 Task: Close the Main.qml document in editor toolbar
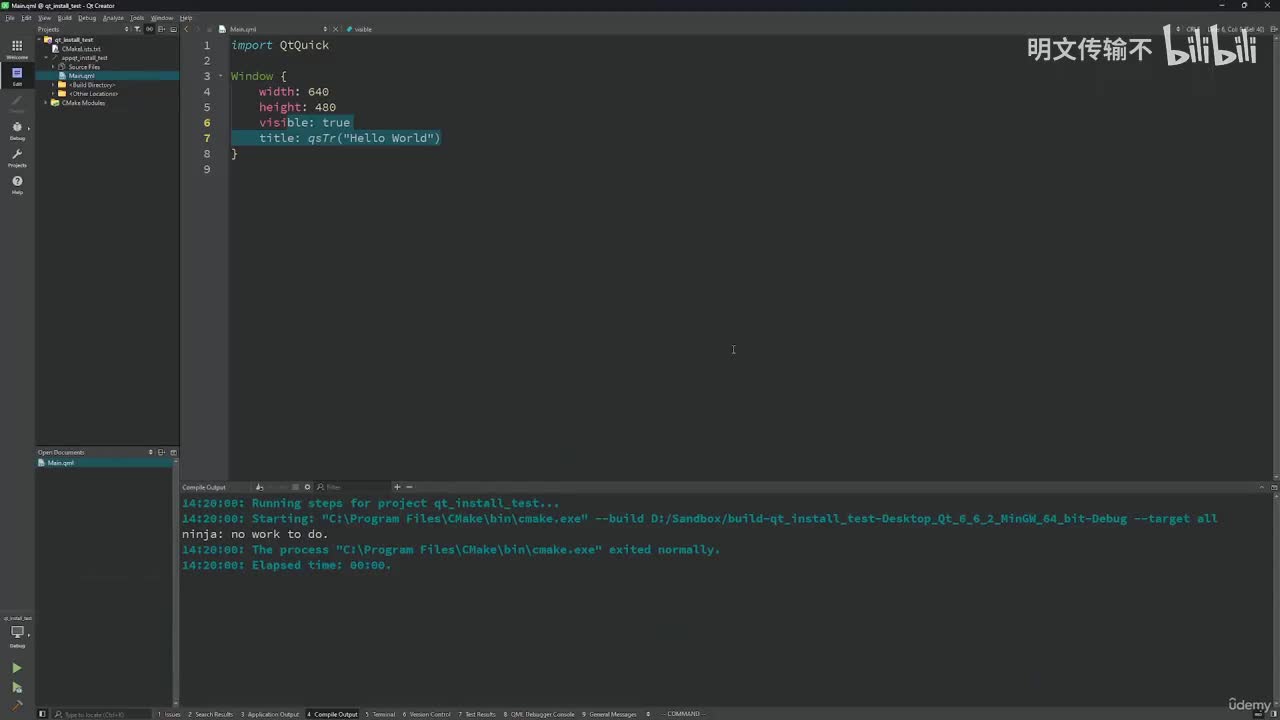[x=335, y=29]
